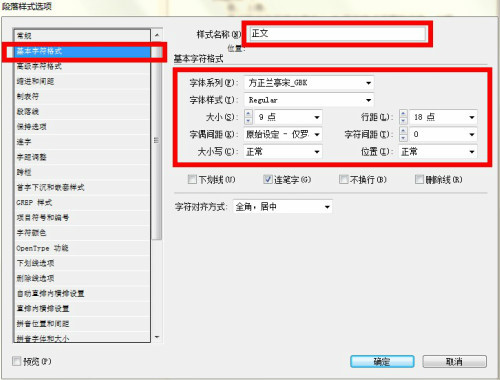Open 下划线选项 category

pos(82,263)
